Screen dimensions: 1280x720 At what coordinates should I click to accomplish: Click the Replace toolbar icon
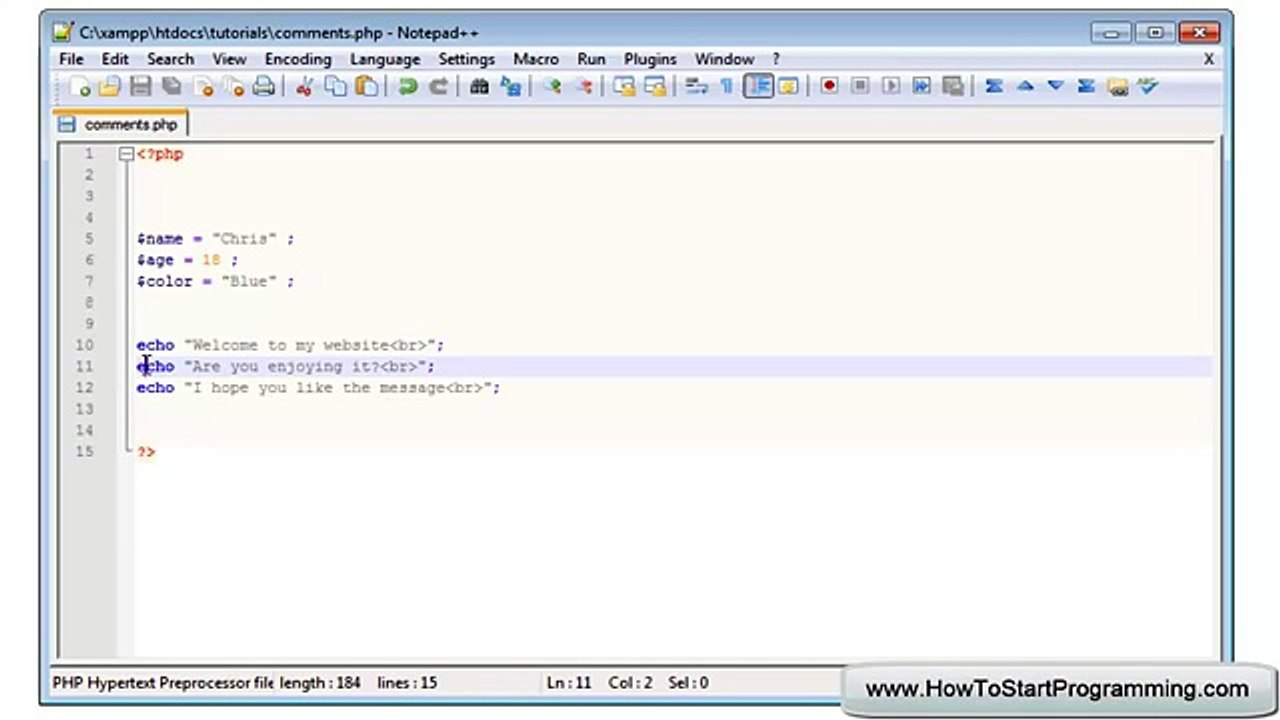(511, 87)
